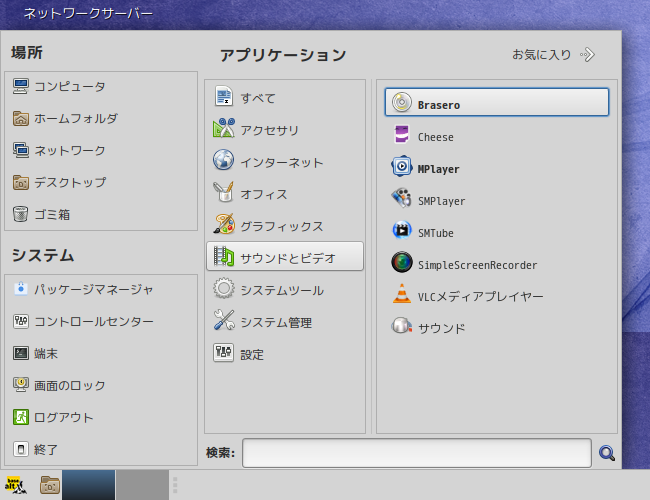The width and height of the screenshot is (650, 500).
Task: Click the MPlayer text label
Action: tap(438, 169)
